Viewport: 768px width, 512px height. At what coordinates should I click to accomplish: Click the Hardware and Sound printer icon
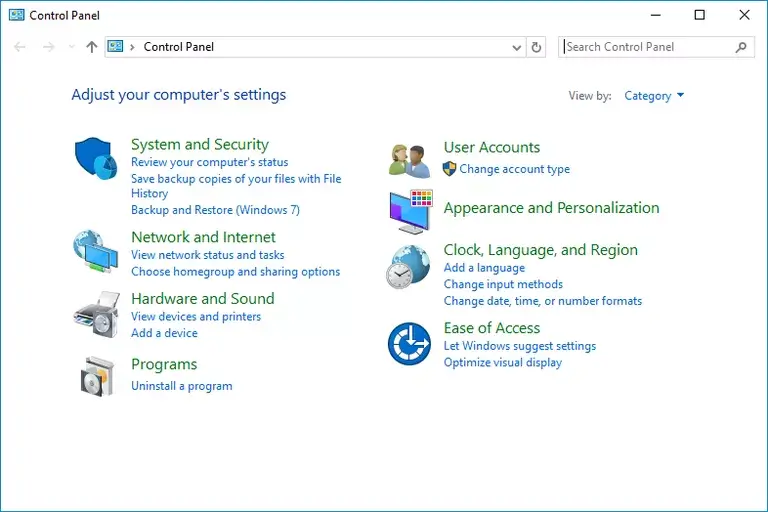[96, 314]
